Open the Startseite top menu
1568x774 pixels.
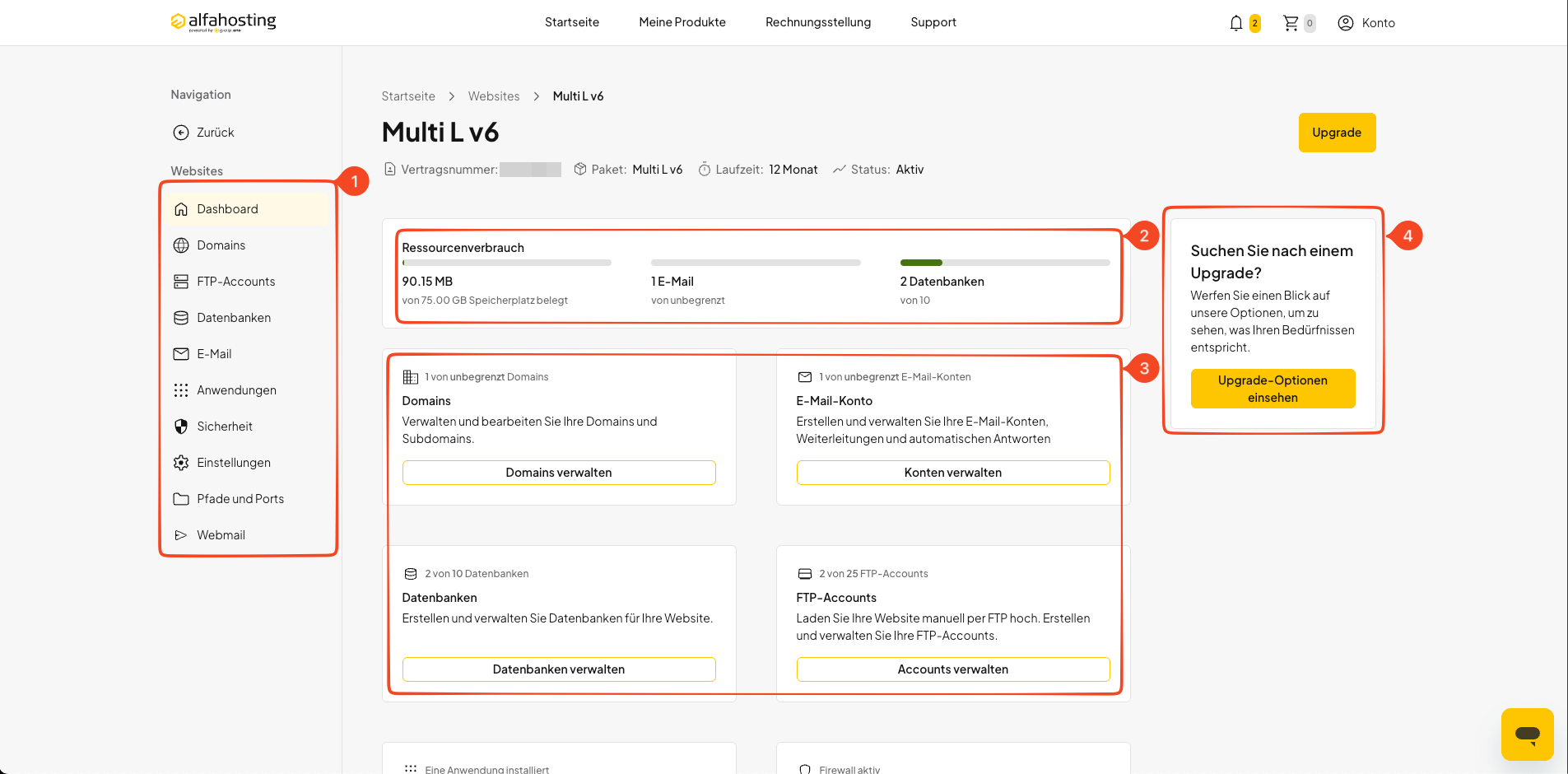[572, 22]
